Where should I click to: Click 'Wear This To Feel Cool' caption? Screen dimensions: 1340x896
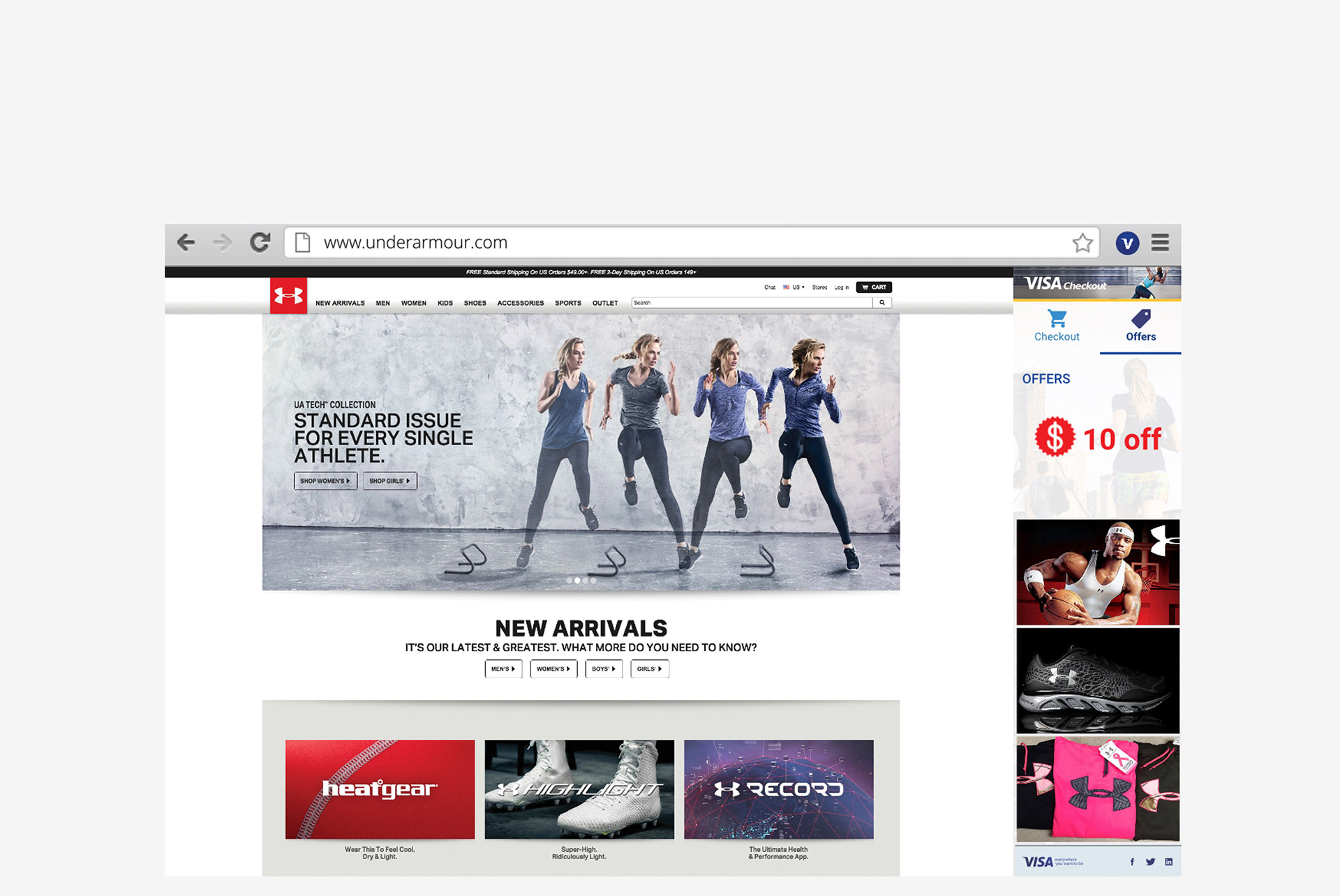pos(380,853)
